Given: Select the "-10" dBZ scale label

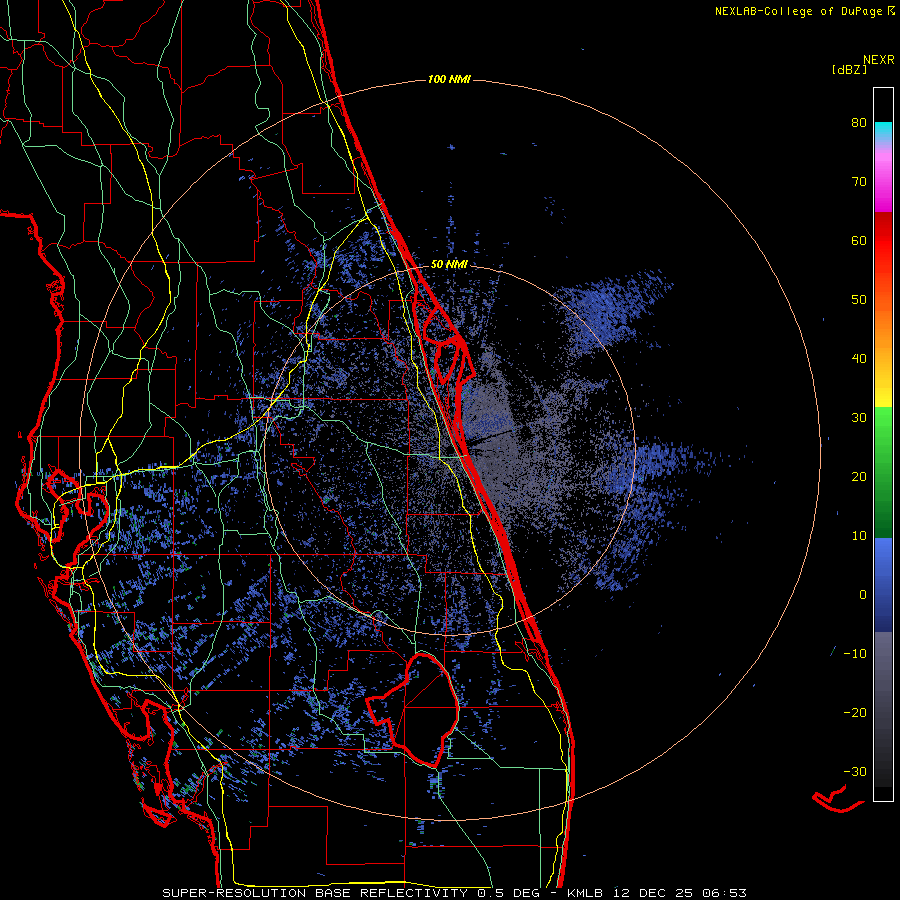Looking at the screenshot, I should pos(855,654).
